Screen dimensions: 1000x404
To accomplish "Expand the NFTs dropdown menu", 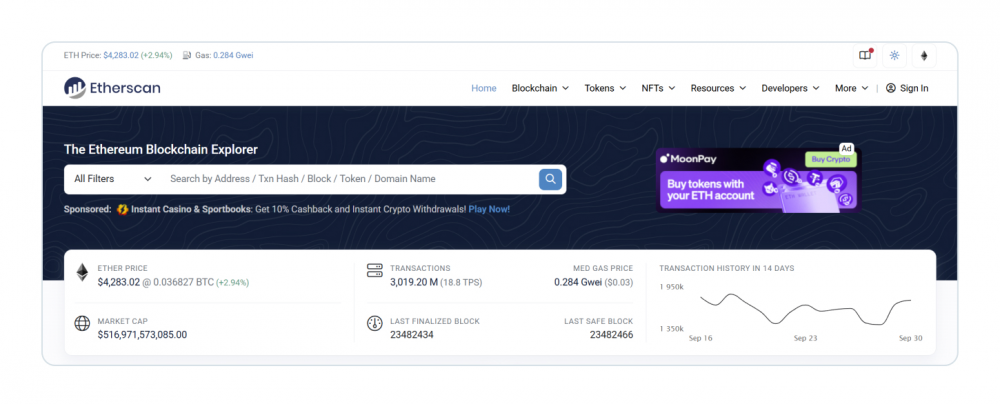I will [658, 88].
